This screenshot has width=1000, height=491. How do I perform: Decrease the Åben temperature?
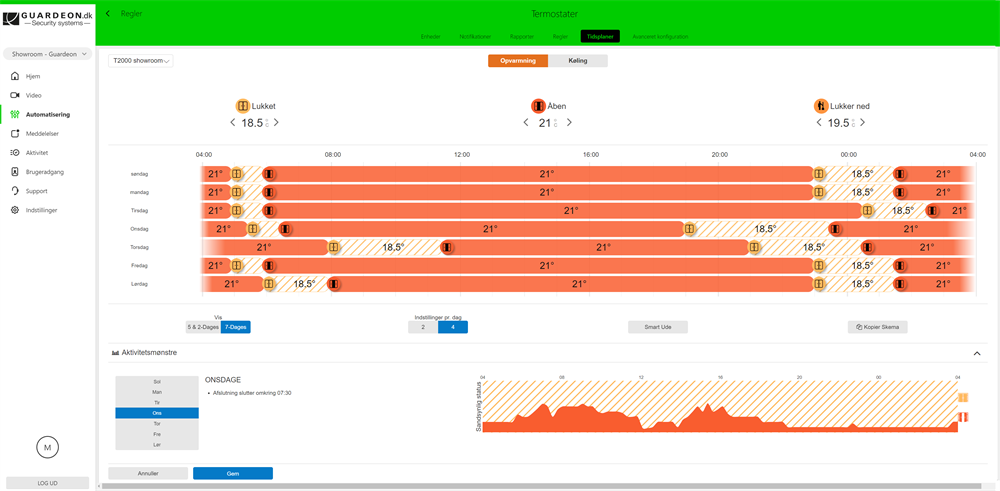pyautogui.click(x=526, y=122)
